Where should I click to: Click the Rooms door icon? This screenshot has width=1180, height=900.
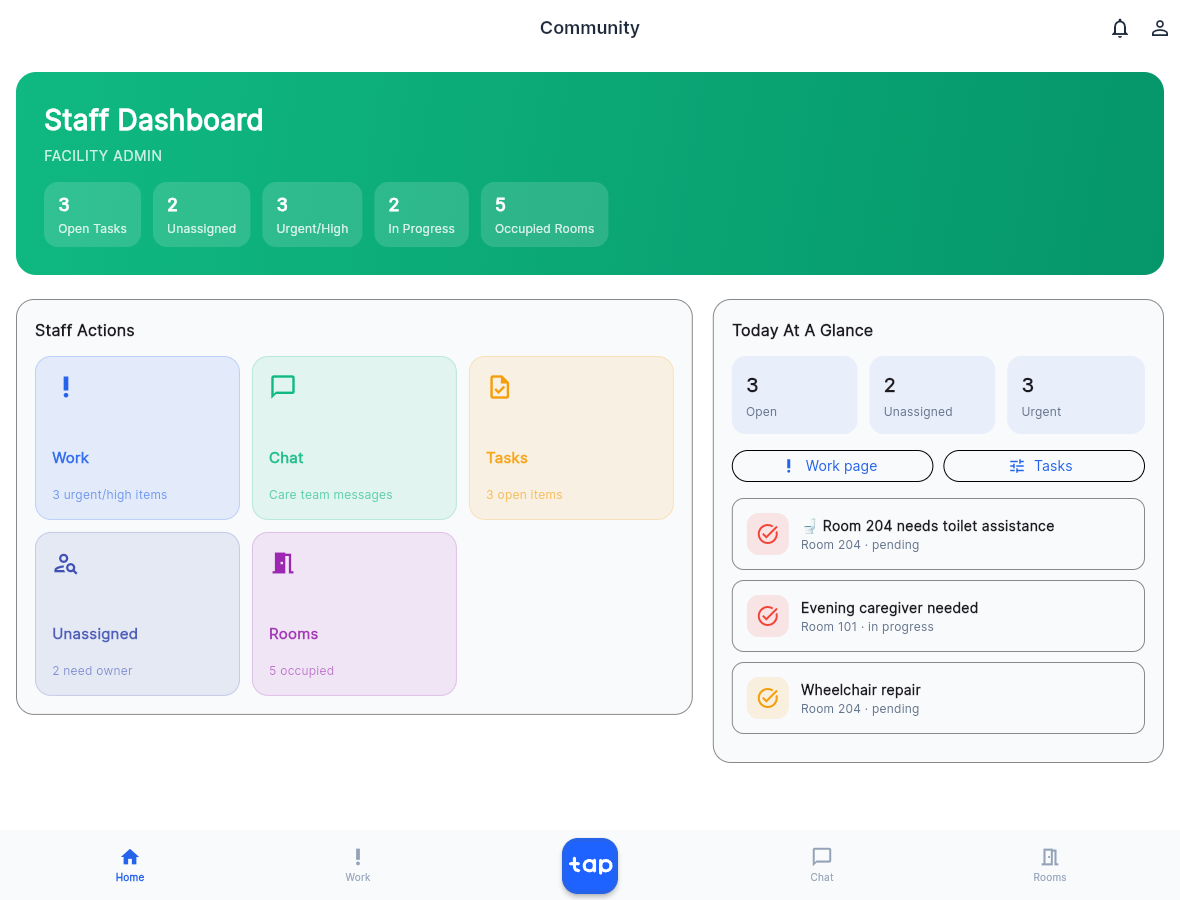point(281,563)
